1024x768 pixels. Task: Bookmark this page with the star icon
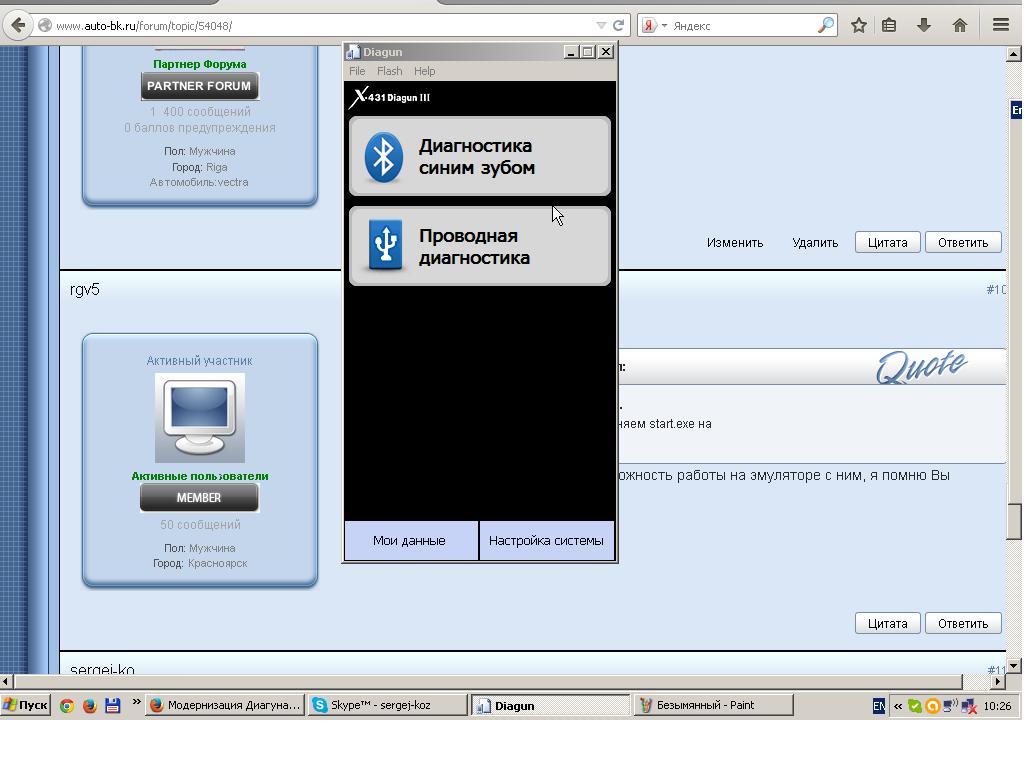(859, 25)
